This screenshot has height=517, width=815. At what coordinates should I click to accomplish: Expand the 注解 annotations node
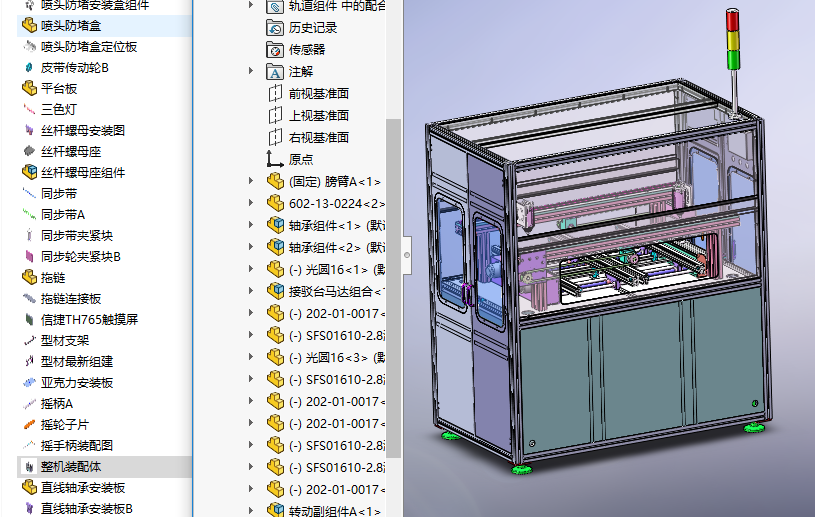[251, 71]
